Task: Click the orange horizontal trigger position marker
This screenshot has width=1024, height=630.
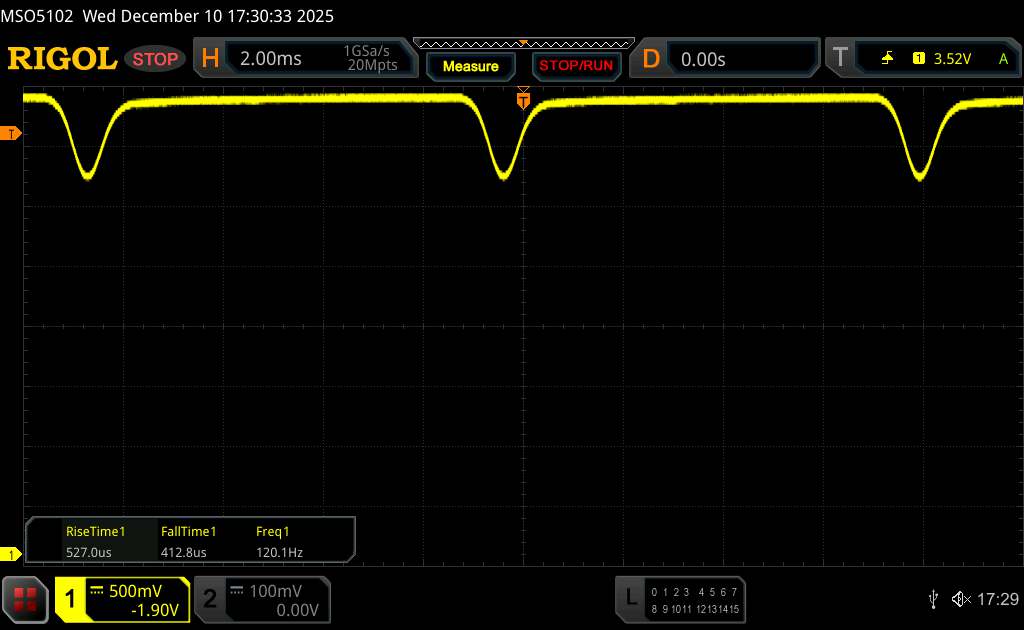Action: (523, 99)
